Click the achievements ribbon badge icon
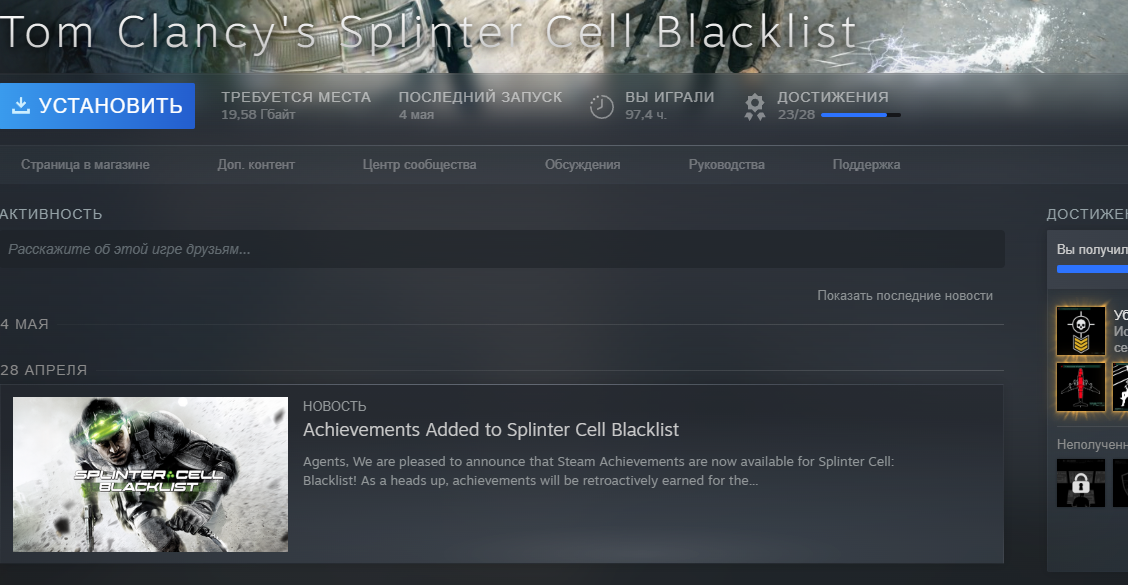The width and height of the screenshot is (1128, 585). coord(755,106)
